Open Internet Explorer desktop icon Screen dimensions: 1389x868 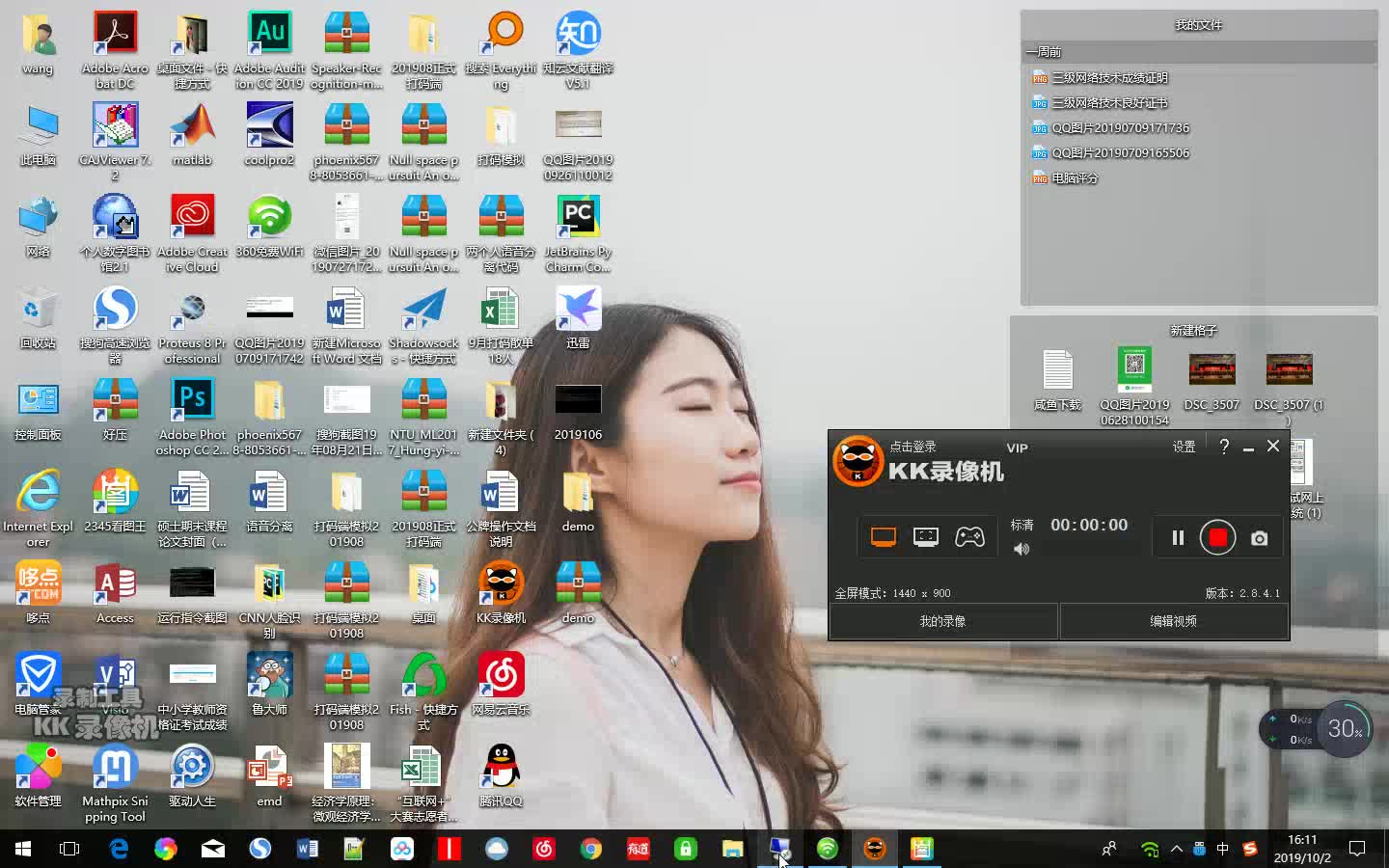pos(38,507)
